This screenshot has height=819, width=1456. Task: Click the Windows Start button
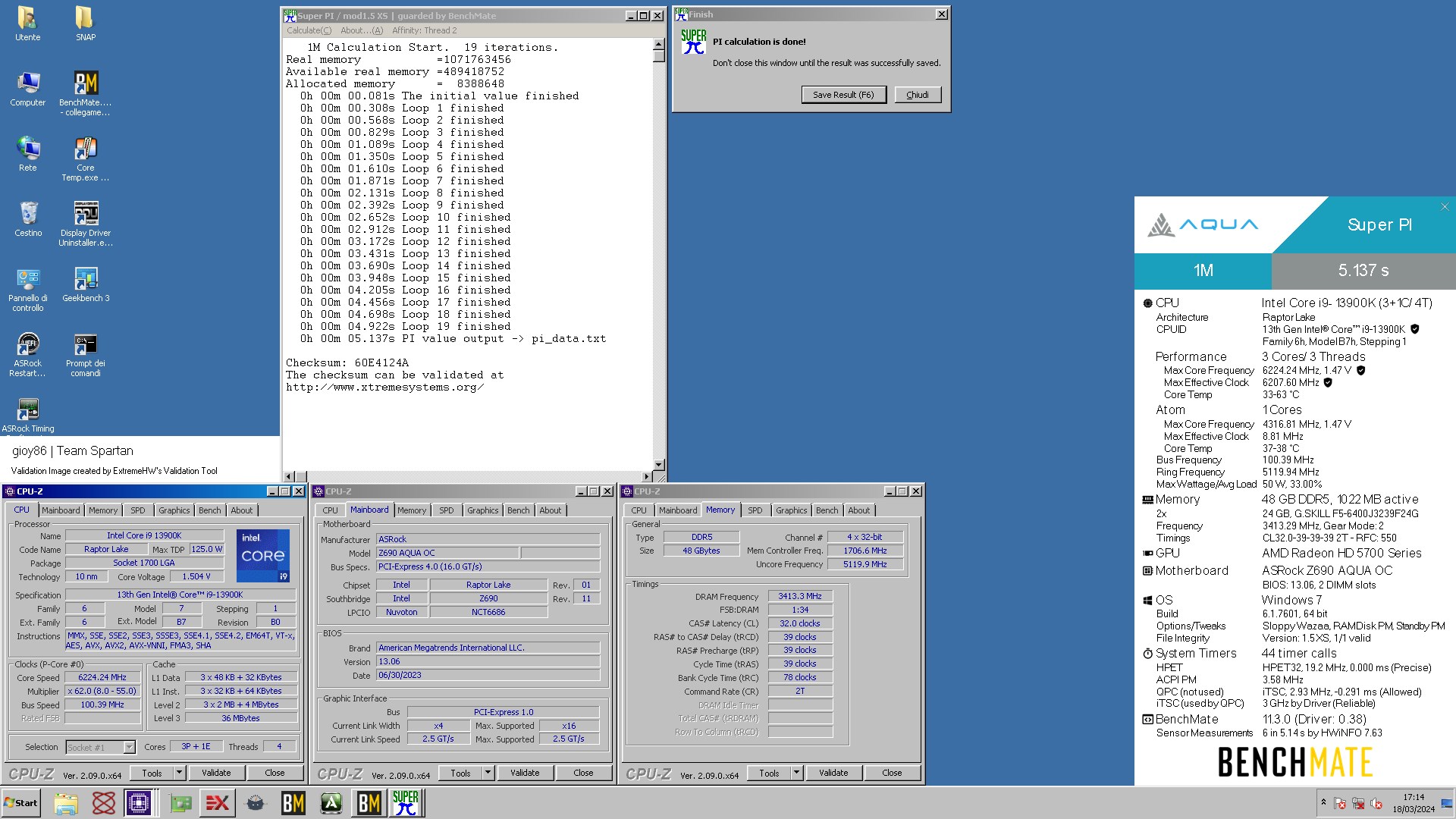coord(21,803)
